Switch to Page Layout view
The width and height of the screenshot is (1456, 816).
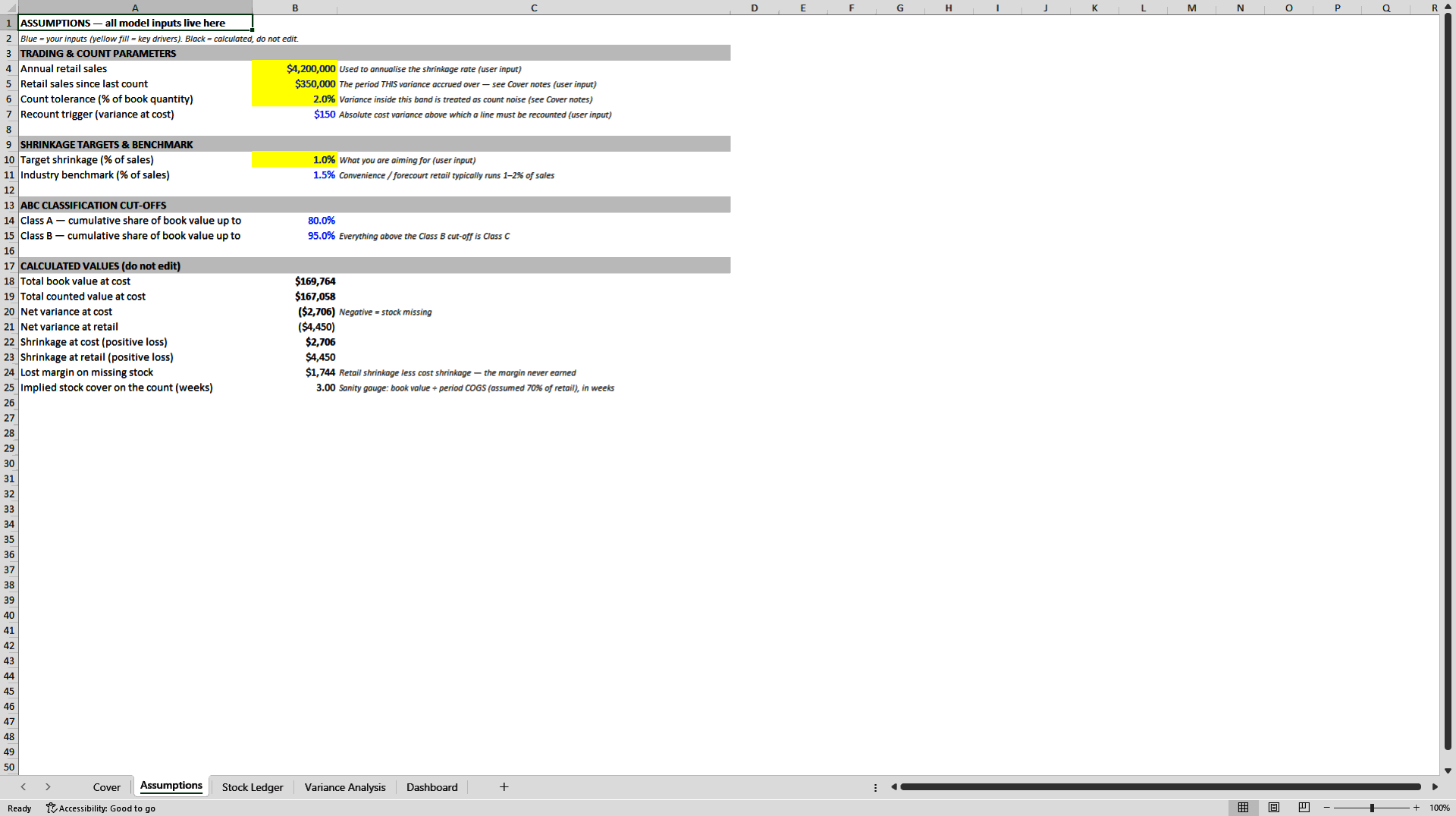tap(1274, 808)
